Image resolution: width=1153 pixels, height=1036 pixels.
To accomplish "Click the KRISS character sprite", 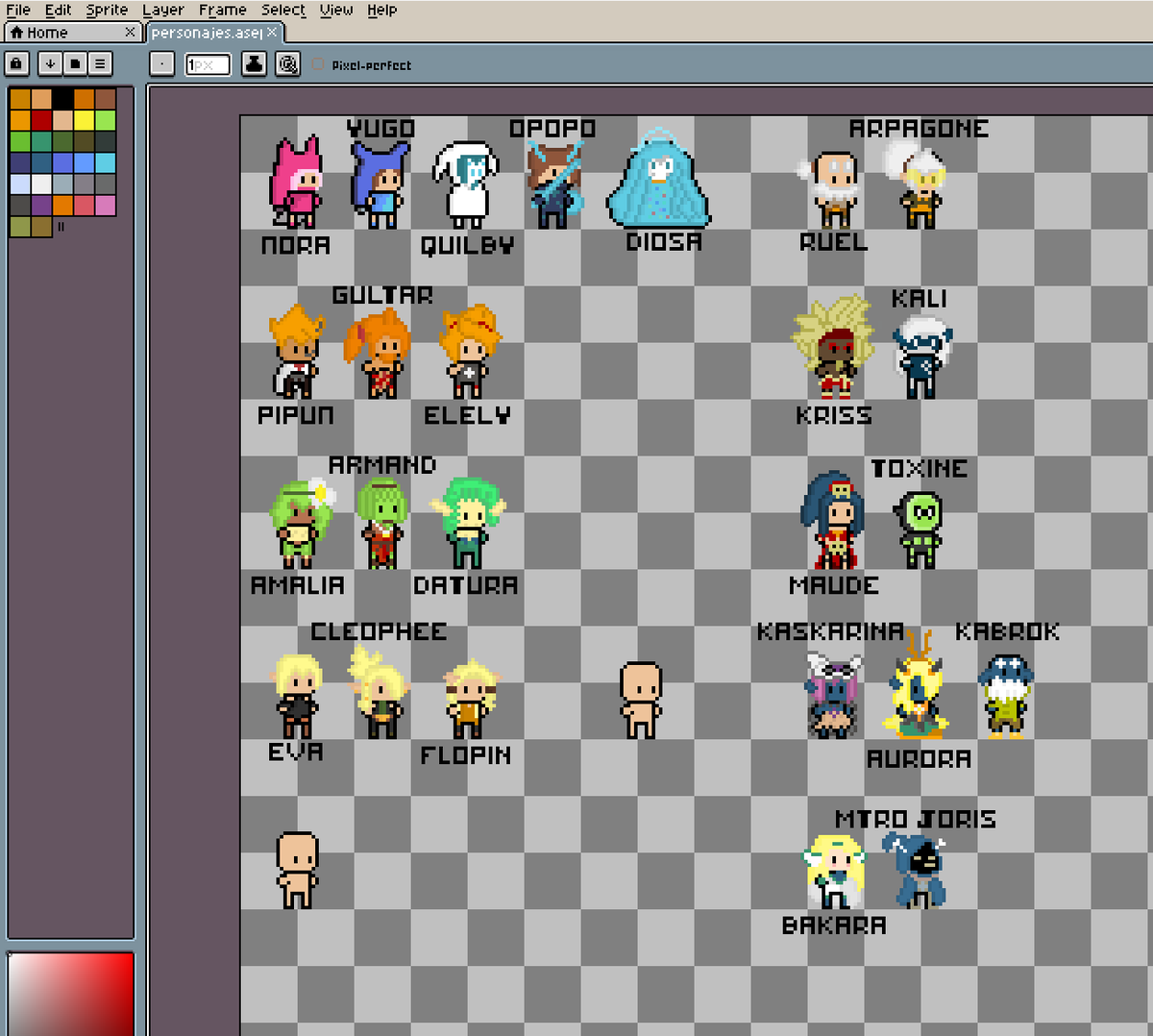I will [834, 347].
